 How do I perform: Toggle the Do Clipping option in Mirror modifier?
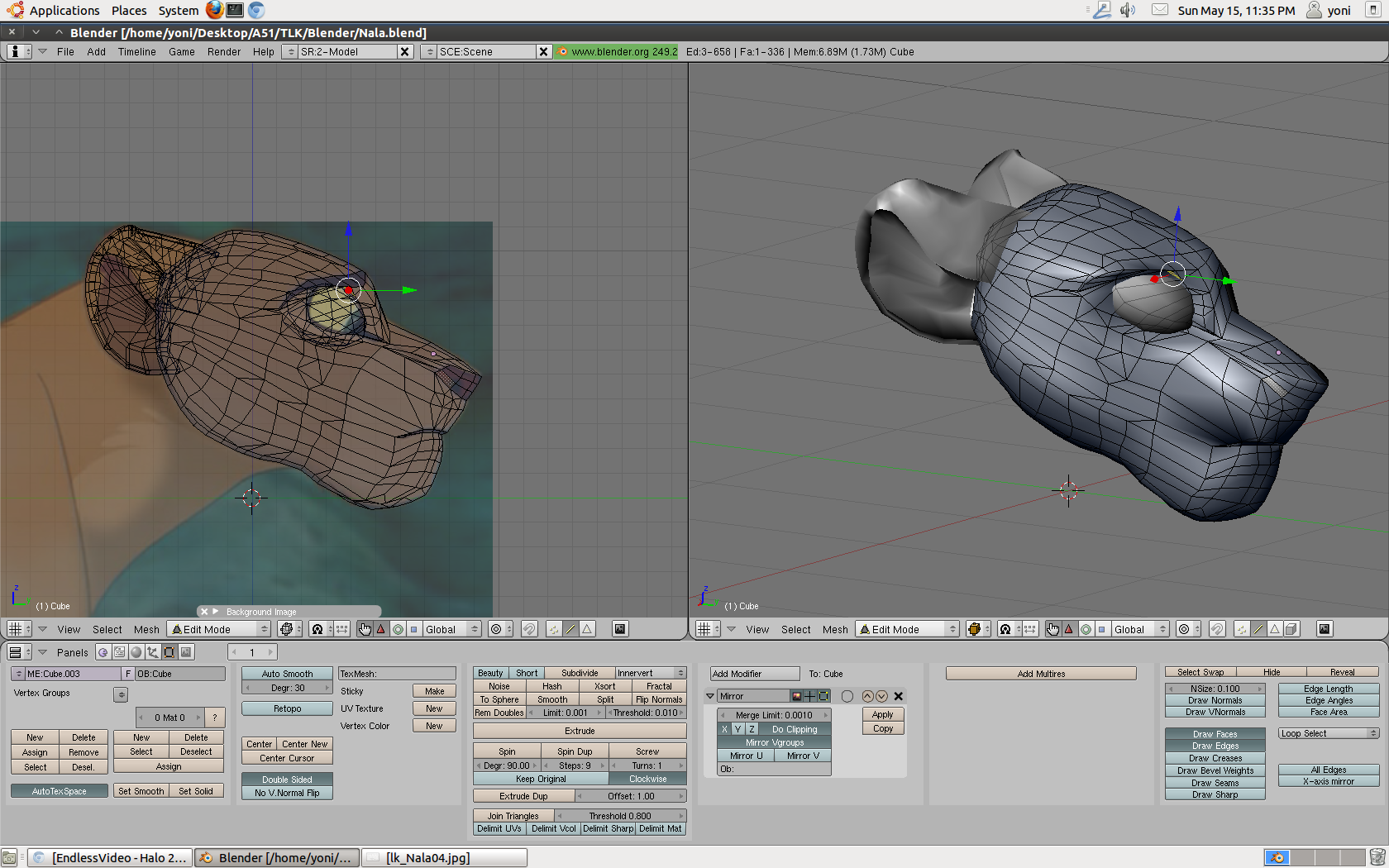(794, 729)
